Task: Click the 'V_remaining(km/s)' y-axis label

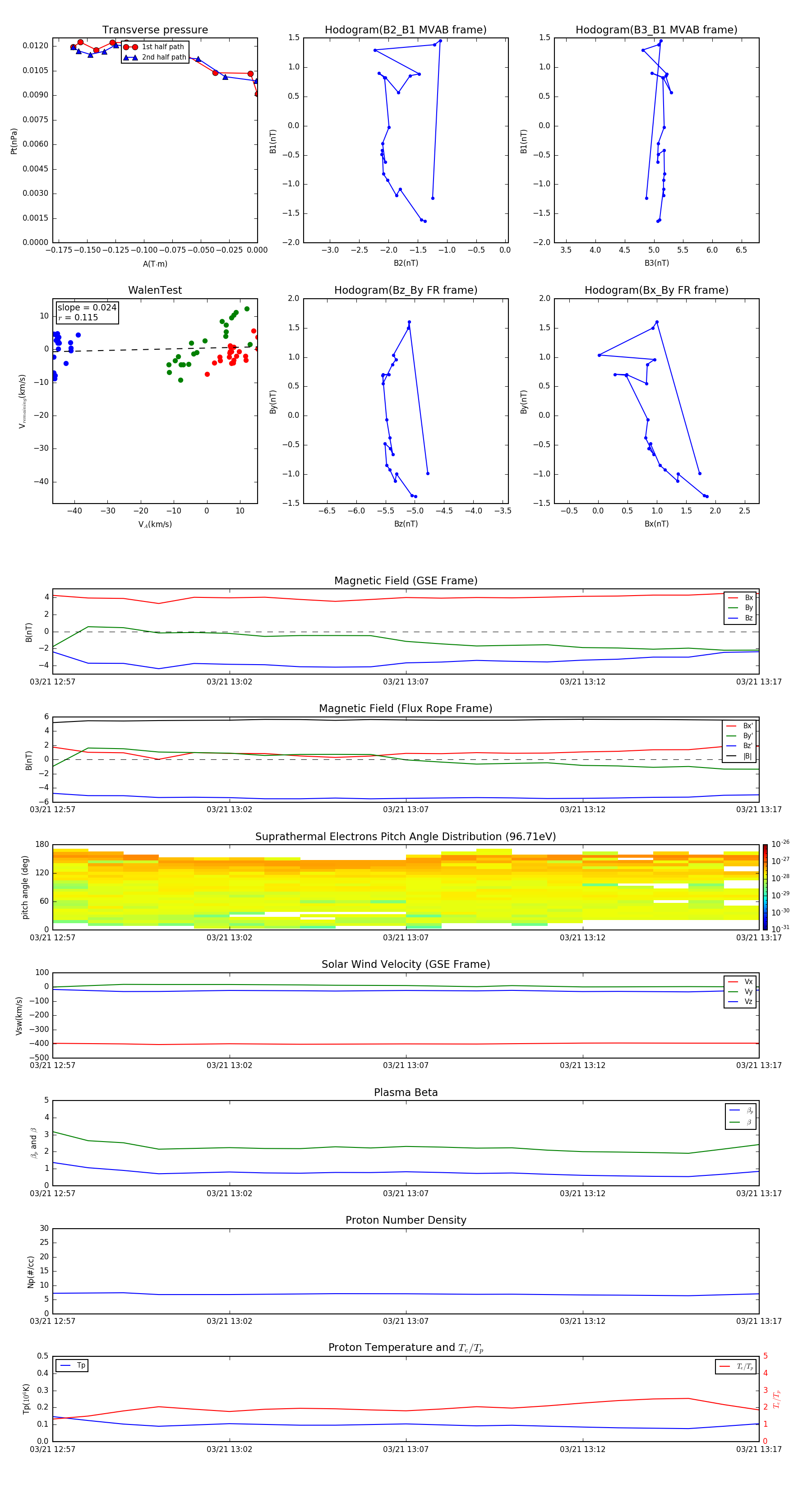Action: 22,401
